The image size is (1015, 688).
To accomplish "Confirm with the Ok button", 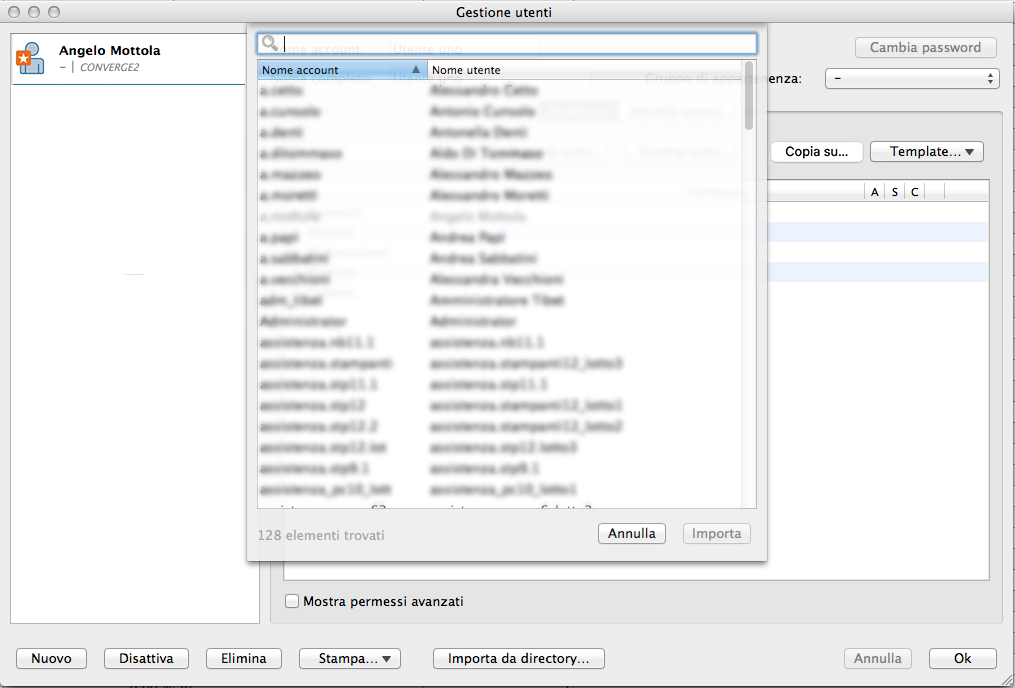I will pyautogui.click(x=962, y=659).
